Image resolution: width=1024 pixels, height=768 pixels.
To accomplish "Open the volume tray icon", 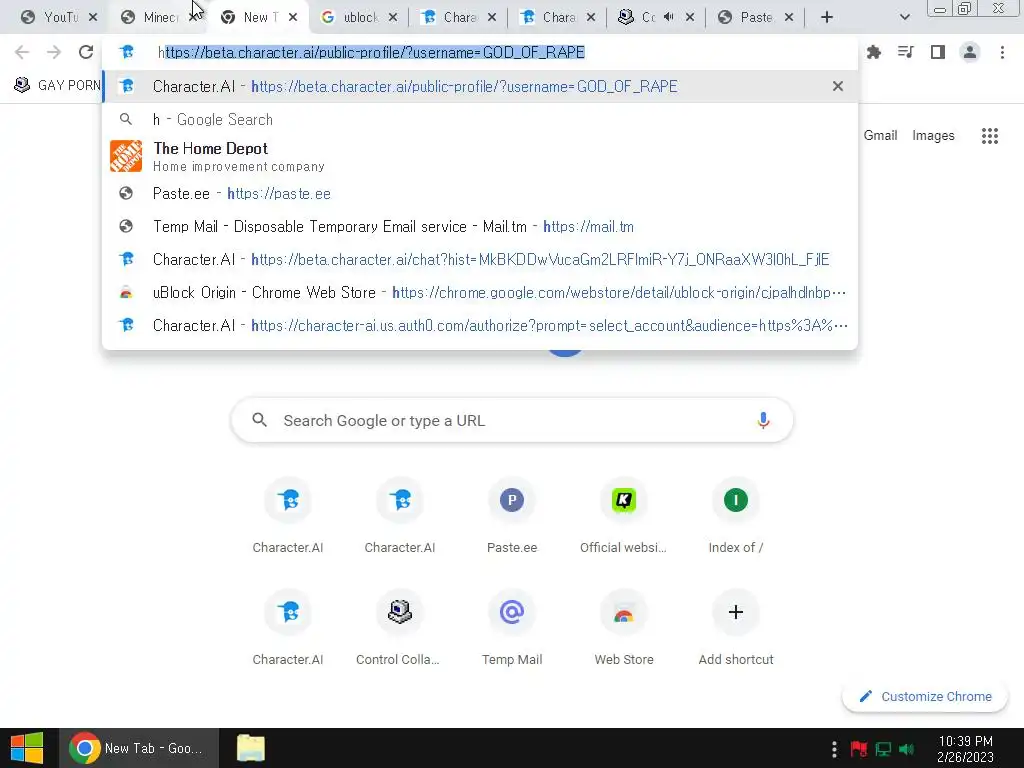I will pyautogui.click(x=906, y=748).
